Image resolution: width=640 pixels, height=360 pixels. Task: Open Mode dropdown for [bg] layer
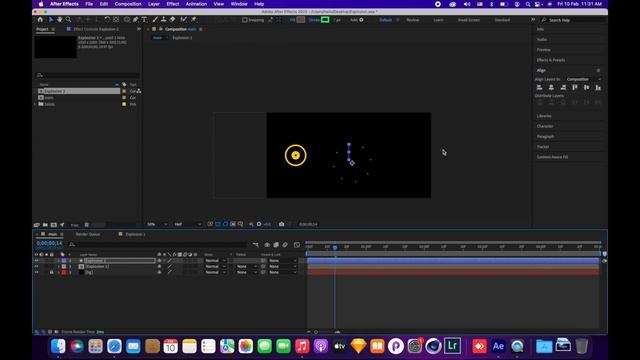[x=215, y=272]
